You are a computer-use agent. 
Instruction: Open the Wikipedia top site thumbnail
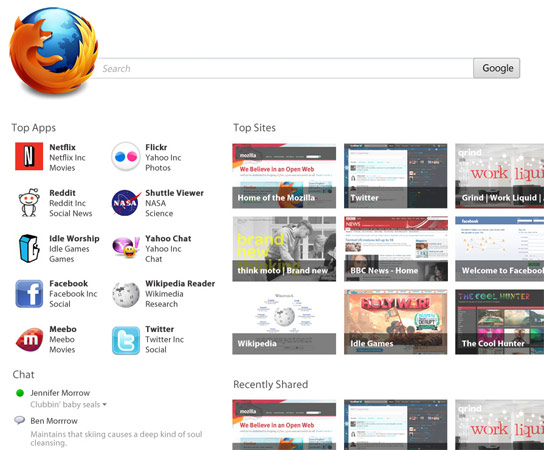click(284, 322)
